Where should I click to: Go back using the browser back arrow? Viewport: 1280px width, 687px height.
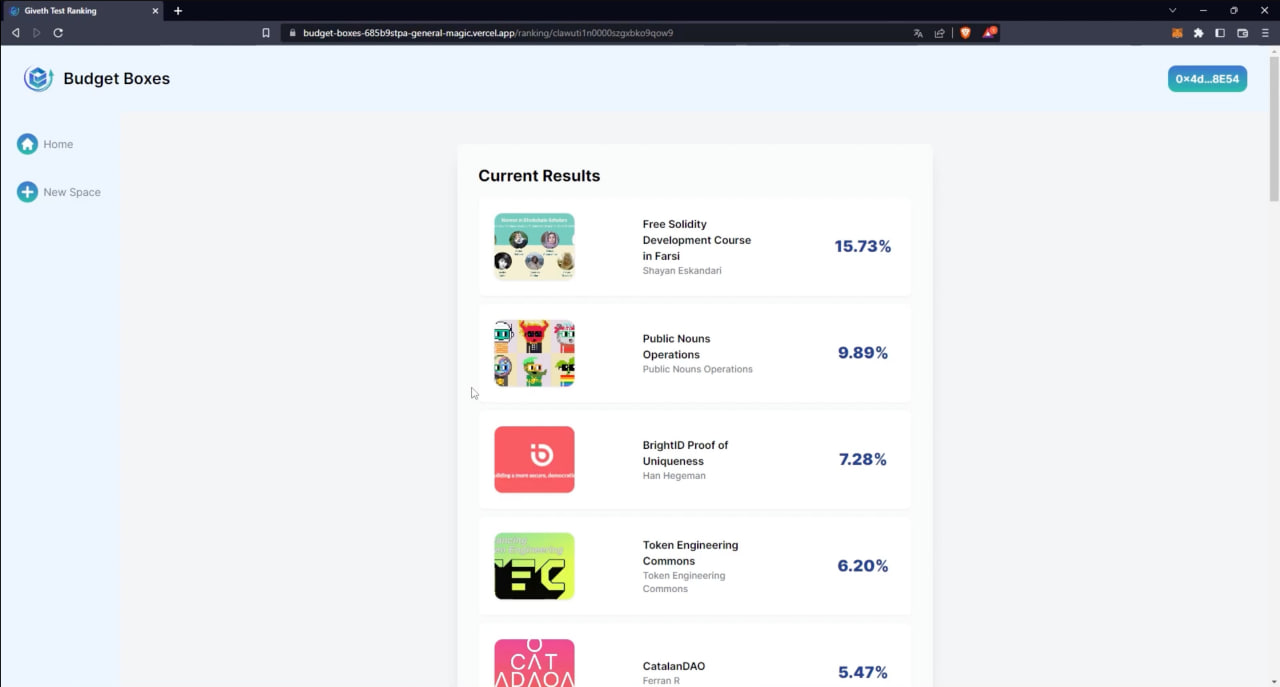pyautogui.click(x=15, y=33)
